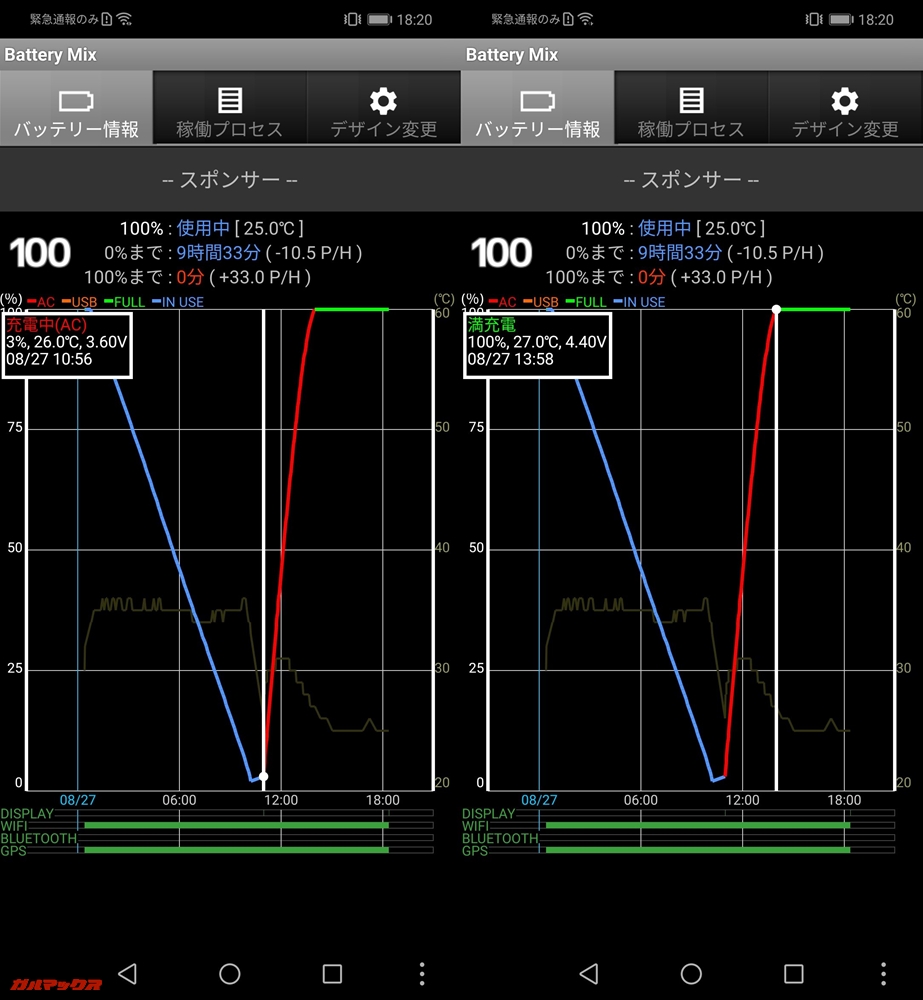Tap battery outline icon on right screen
923x1000 pixels.
537,100
